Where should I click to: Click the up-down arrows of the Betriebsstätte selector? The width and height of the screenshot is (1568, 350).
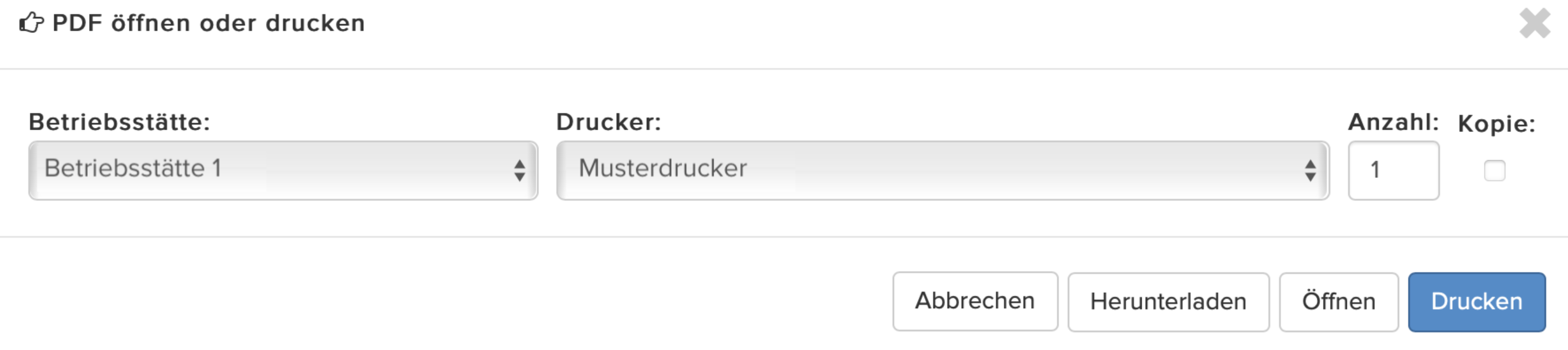(x=519, y=170)
